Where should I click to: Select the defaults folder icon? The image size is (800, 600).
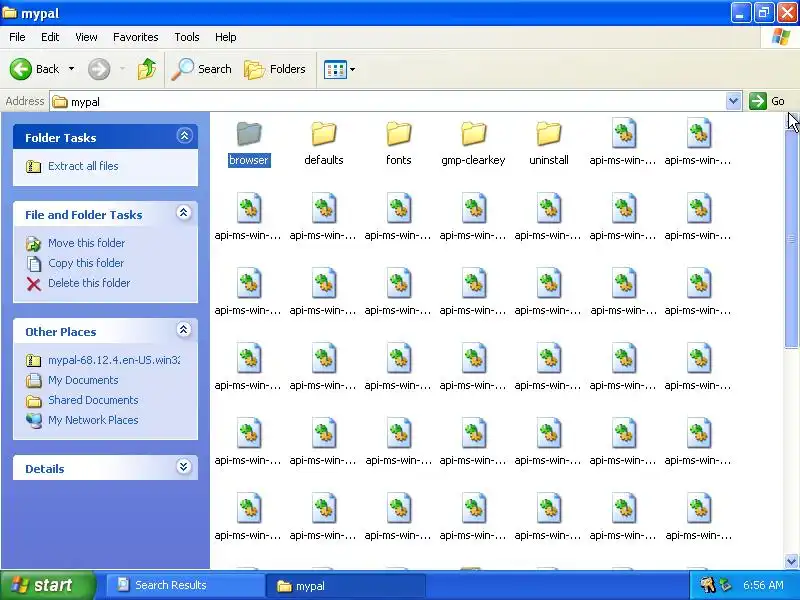[x=324, y=134]
